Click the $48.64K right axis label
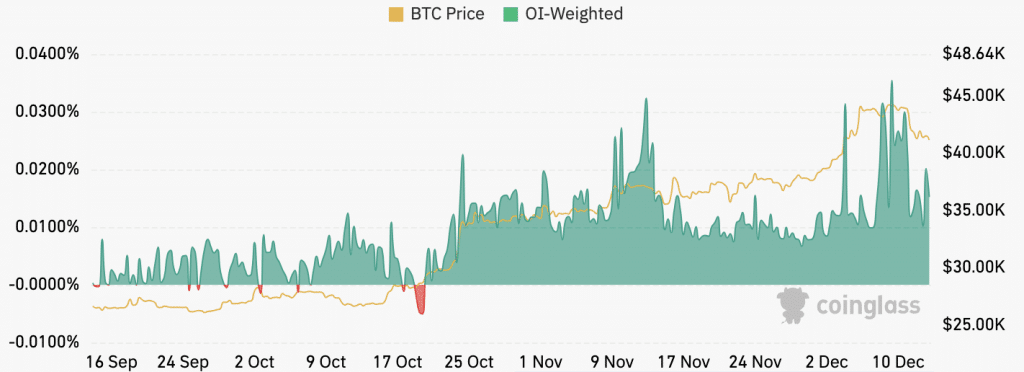 click(973, 54)
